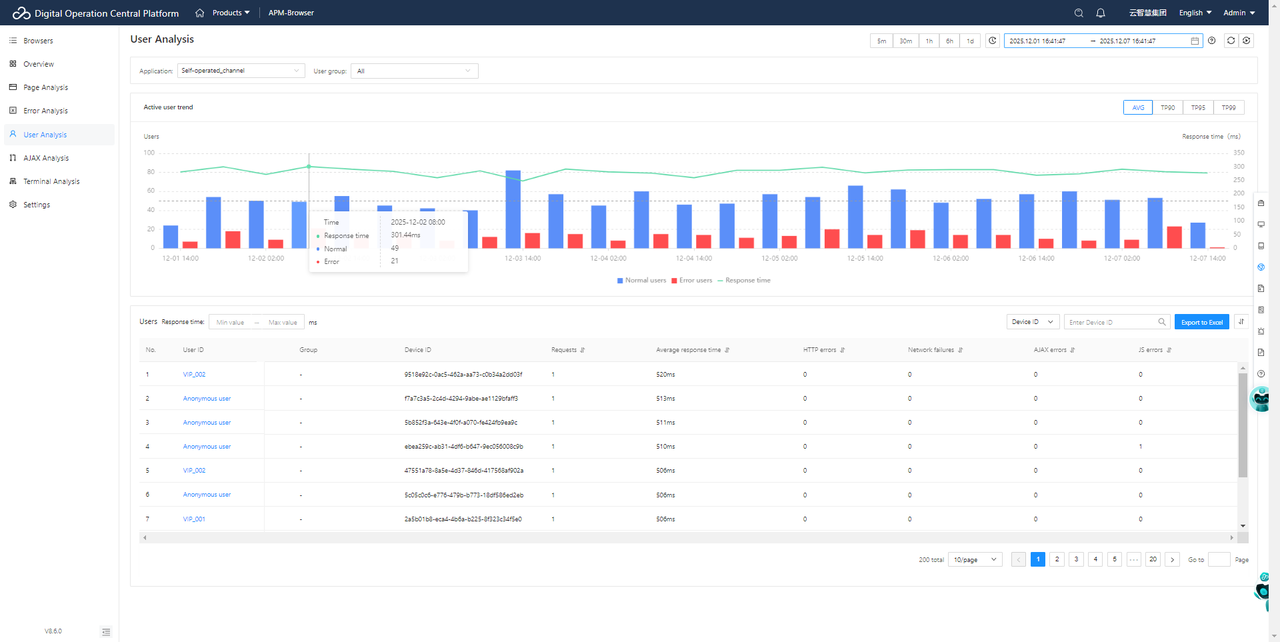1280x642 pixels.
Task: Open the User group dropdown
Action: [x=413, y=70]
